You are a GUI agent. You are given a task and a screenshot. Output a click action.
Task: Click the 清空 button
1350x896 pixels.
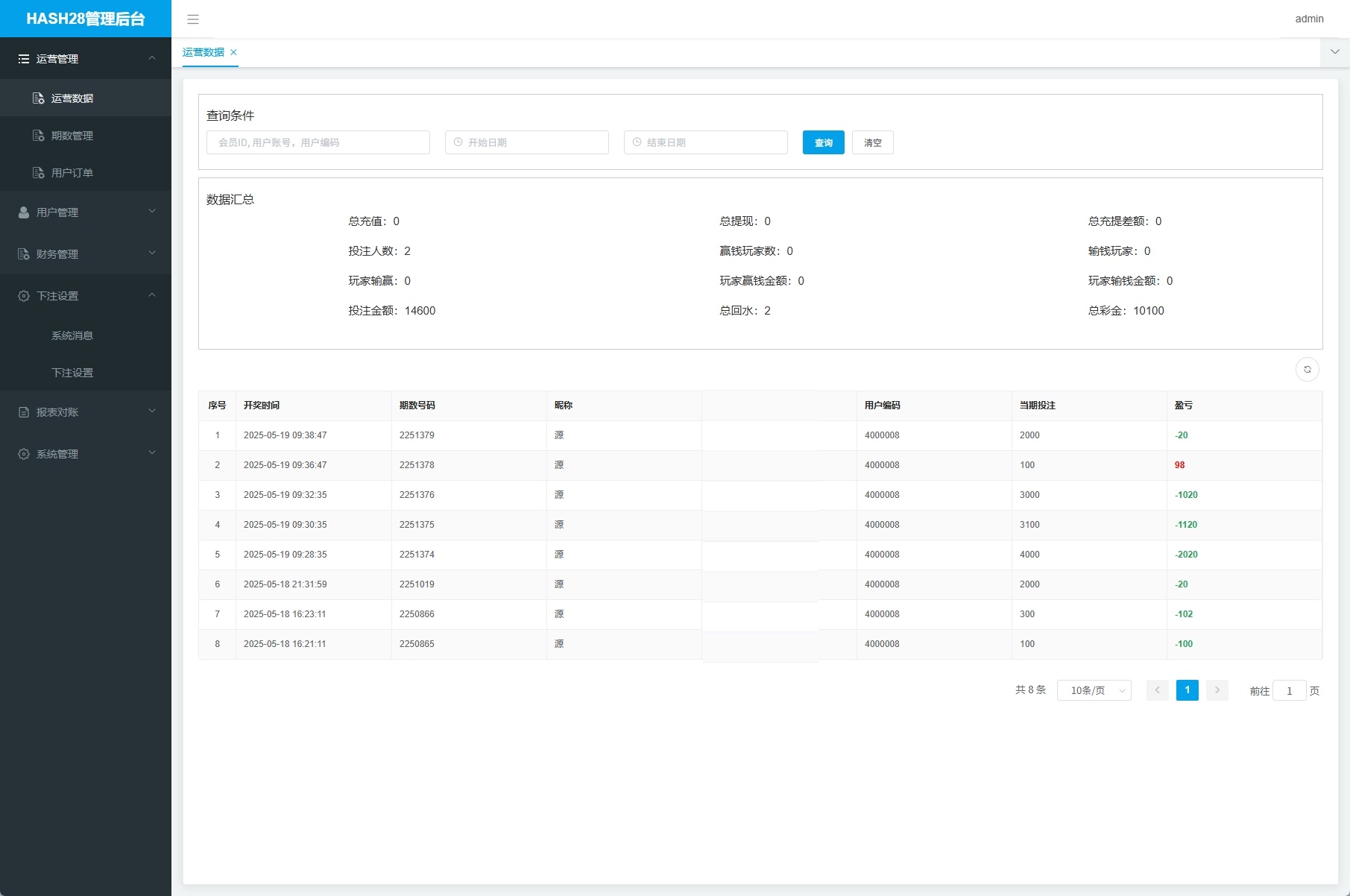pos(872,142)
